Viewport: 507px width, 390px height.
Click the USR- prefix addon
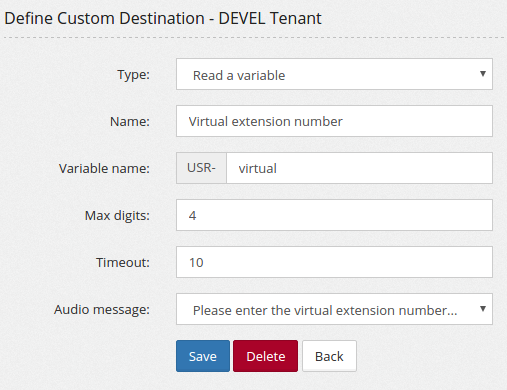coord(201,168)
